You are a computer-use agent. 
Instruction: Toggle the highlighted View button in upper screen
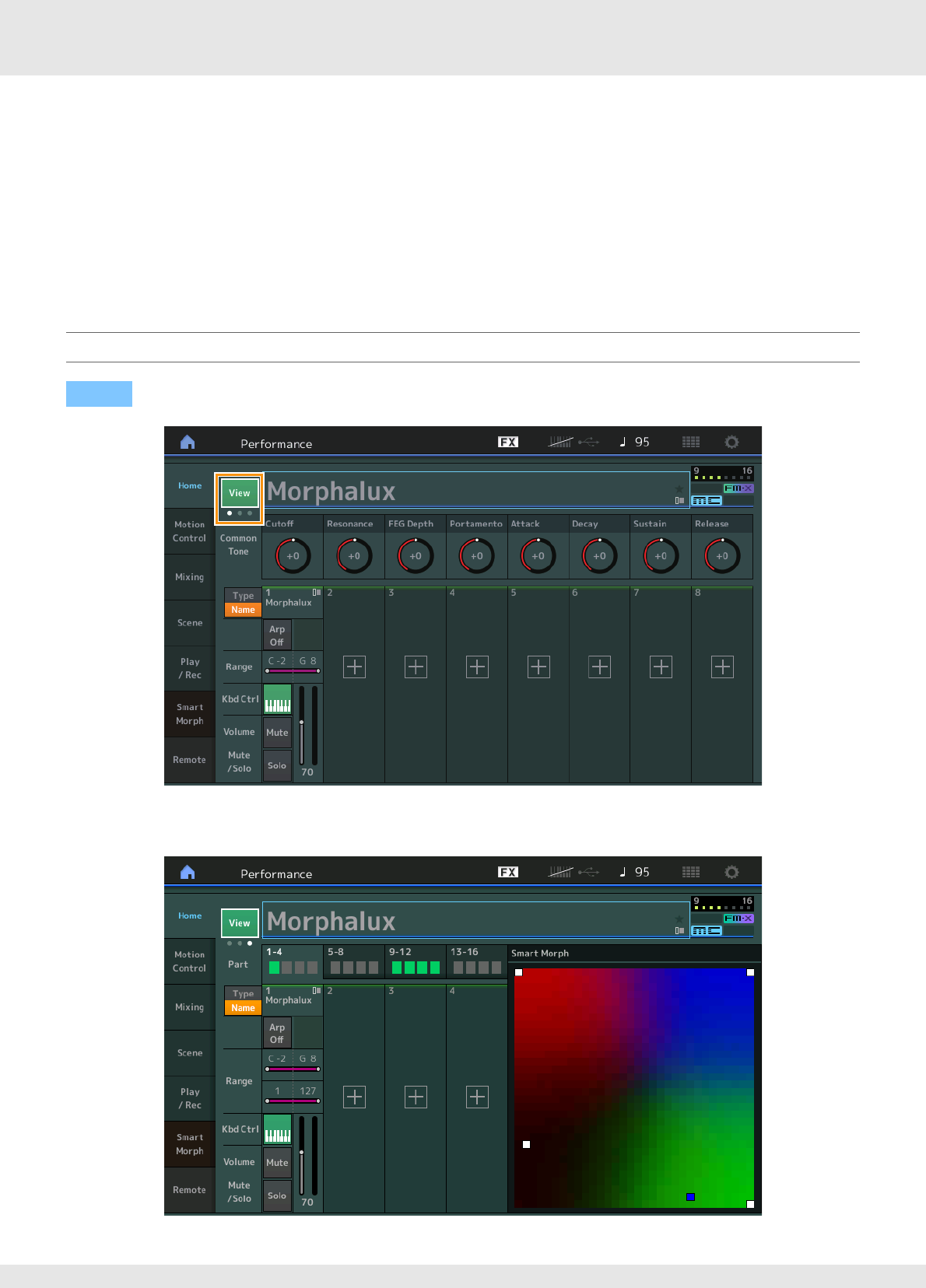[x=240, y=493]
